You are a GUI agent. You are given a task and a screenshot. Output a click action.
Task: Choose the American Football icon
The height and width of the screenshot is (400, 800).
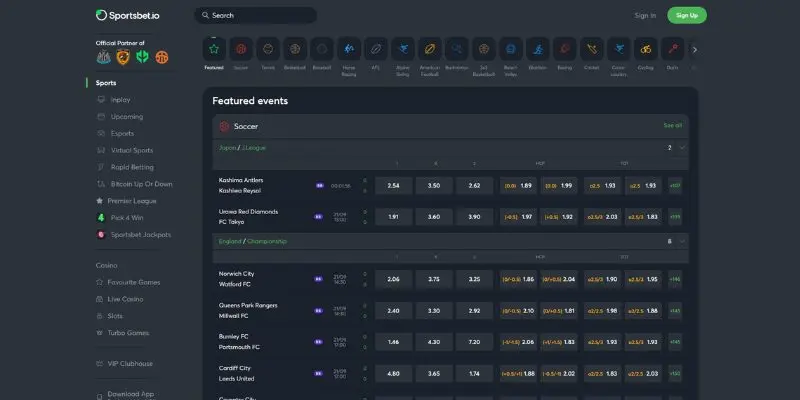click(x=430, y=49)
